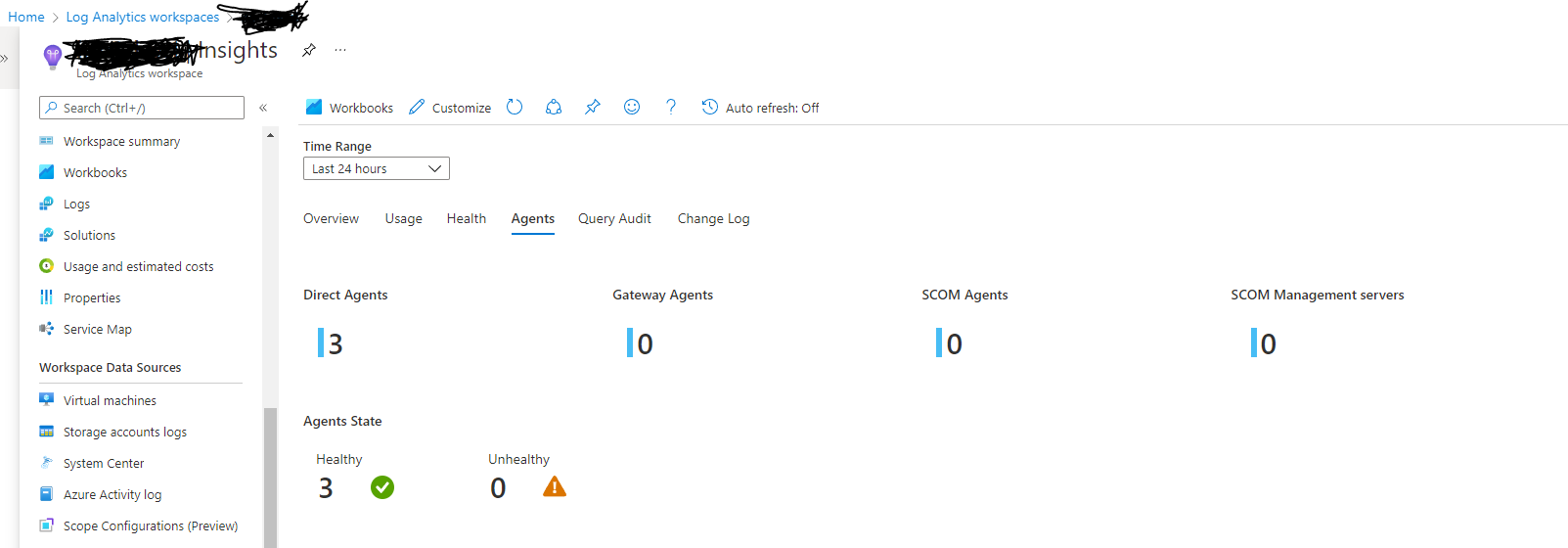The height and width of the screenshot is (548, 1568).
Task: Open the Query Audit tab
Action: coord(614,218)
